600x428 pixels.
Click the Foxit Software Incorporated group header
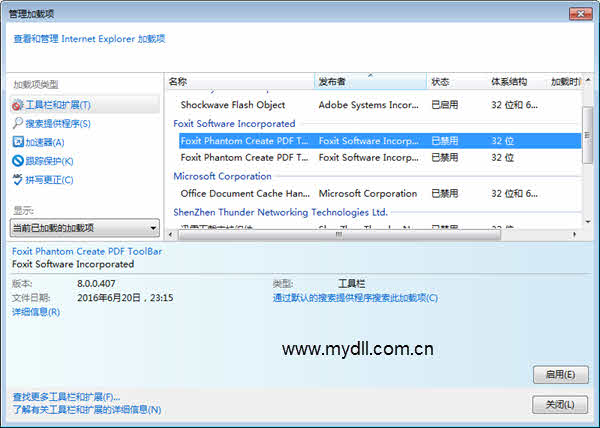pyautogui.click(x=234, y=124)
